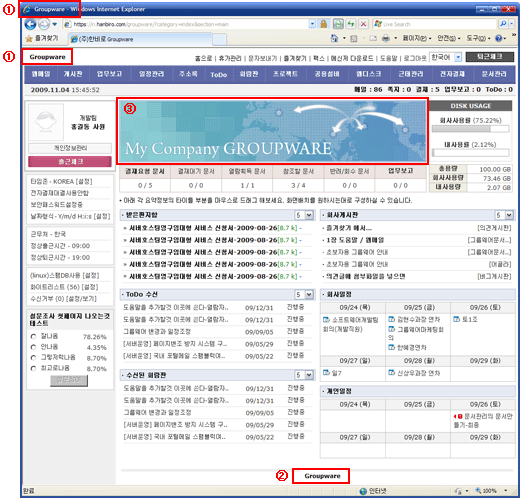Open recent pages dropdown next to Forward
Screen dimensions: 520x499
(55, 24)
